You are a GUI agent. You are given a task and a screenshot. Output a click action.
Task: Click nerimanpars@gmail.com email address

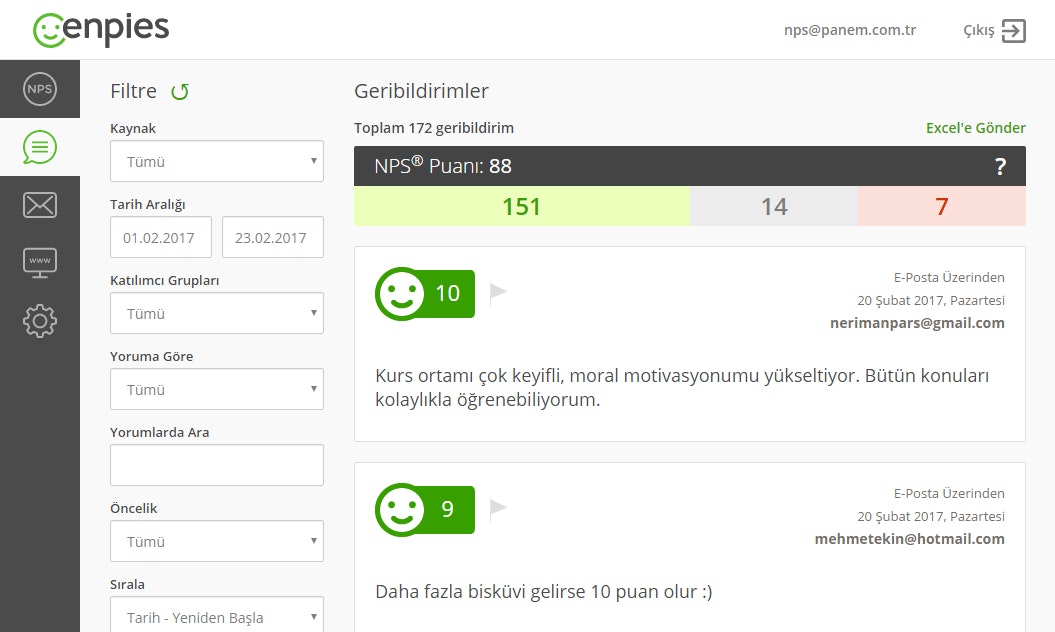917,323
